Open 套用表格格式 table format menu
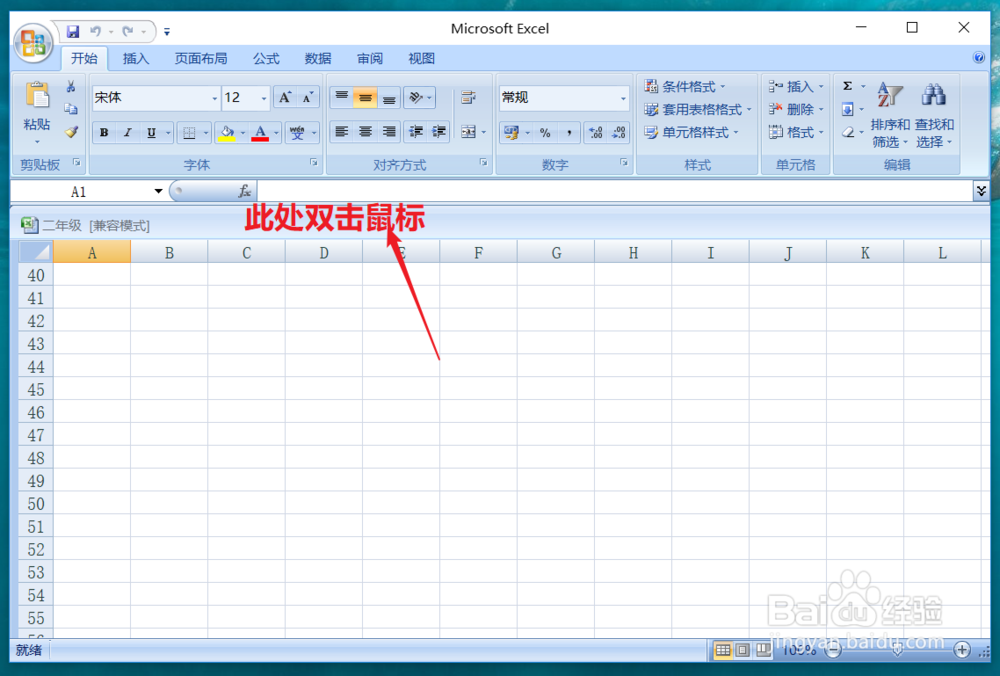The image size is (1000, 676). (698, 109)
